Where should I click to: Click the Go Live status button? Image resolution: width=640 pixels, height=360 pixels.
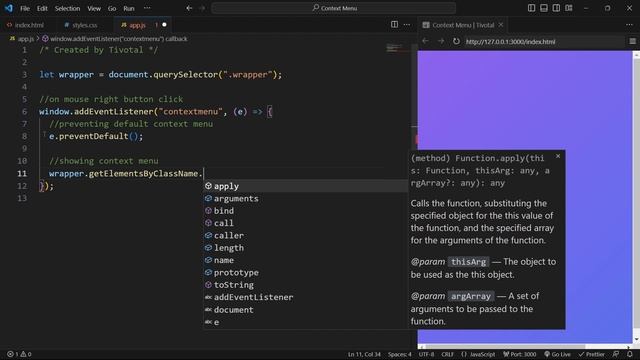tap(557, 354)
